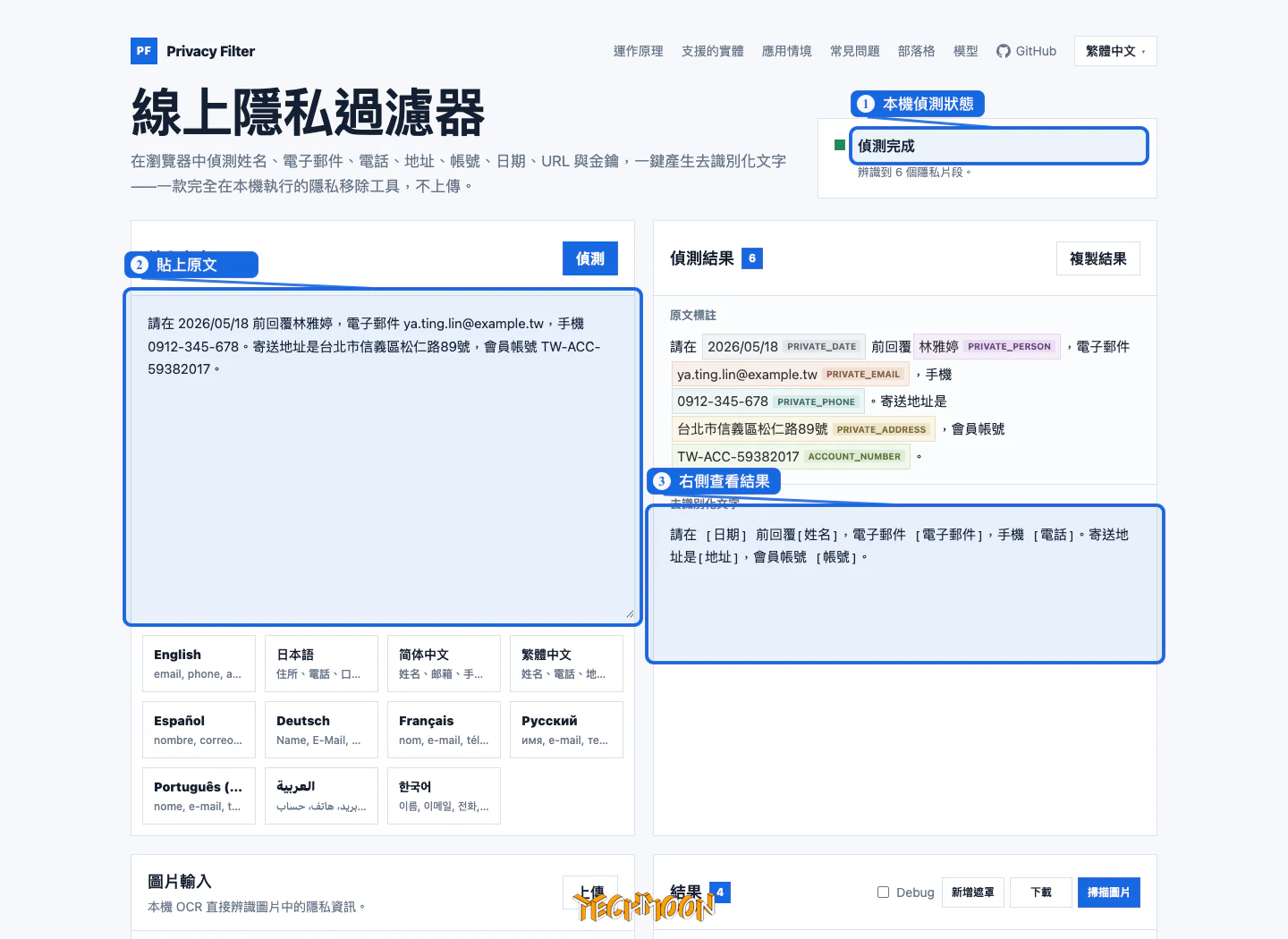The width and height of the screenshot is (1288, 939).
Task: Click the 林雅婷 PRIVATE_PERSON tag
Action: pos(987,346)
